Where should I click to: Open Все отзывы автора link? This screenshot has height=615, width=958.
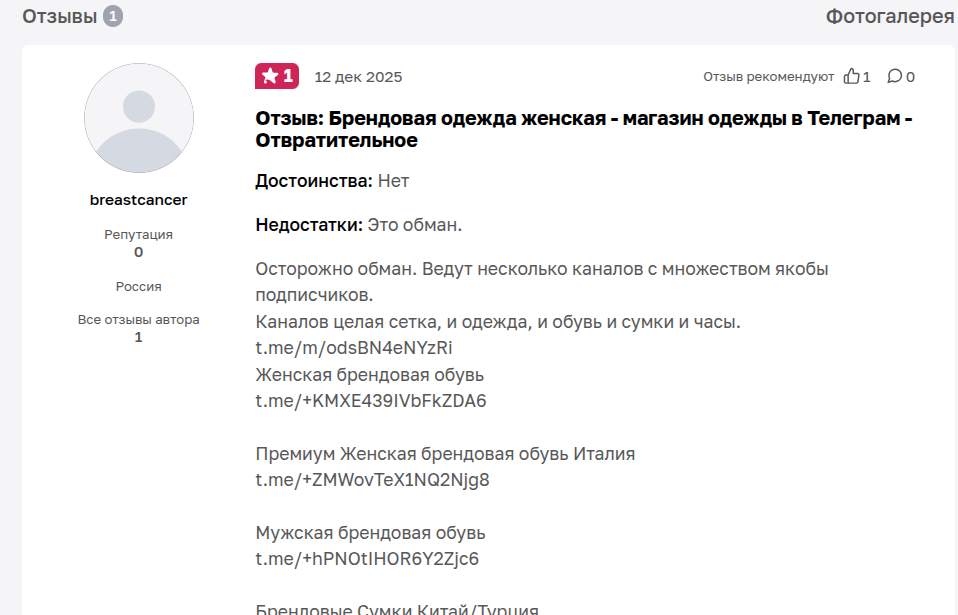(138, 319)
